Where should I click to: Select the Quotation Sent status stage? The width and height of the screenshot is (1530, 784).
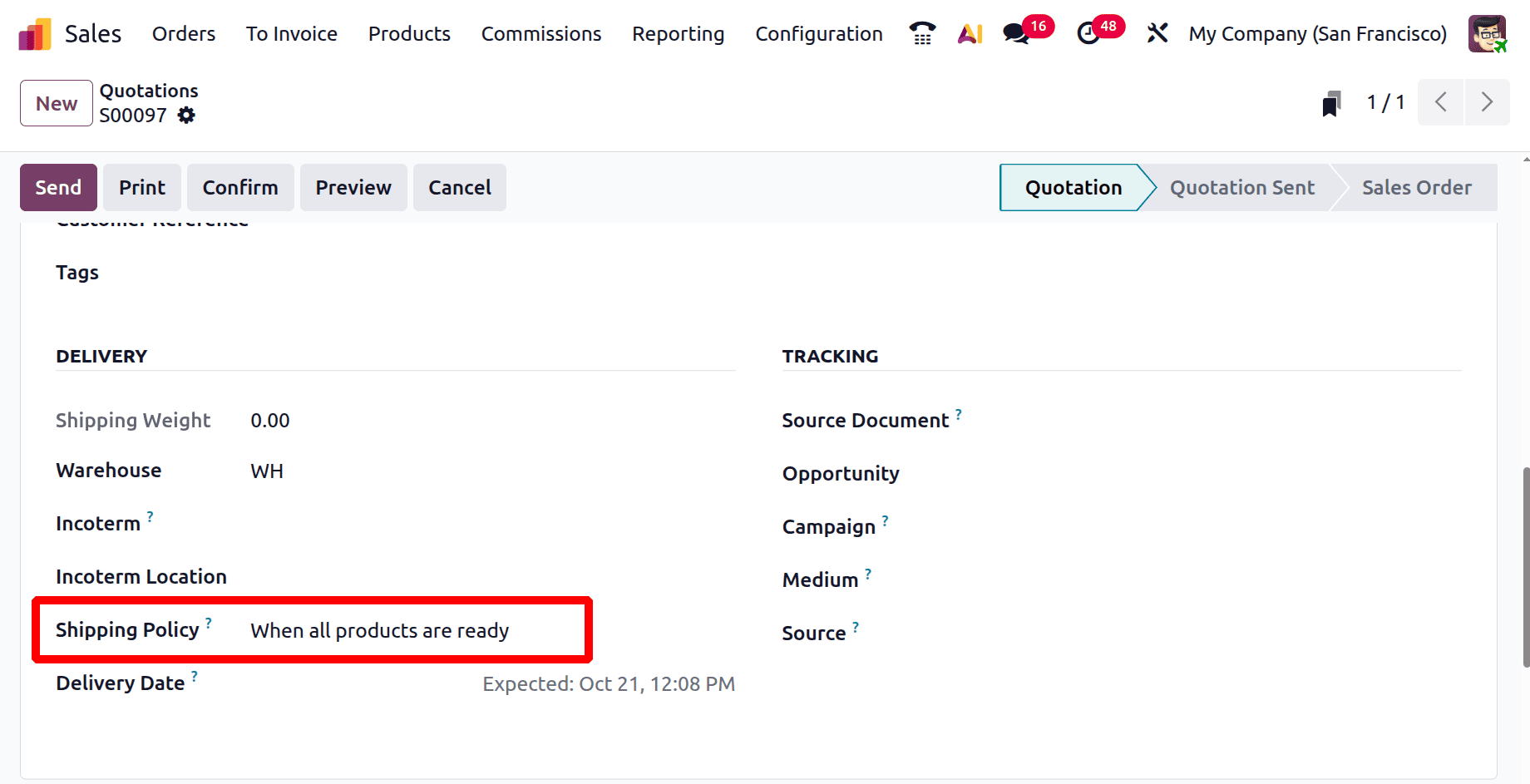(x=1241, y=188)
